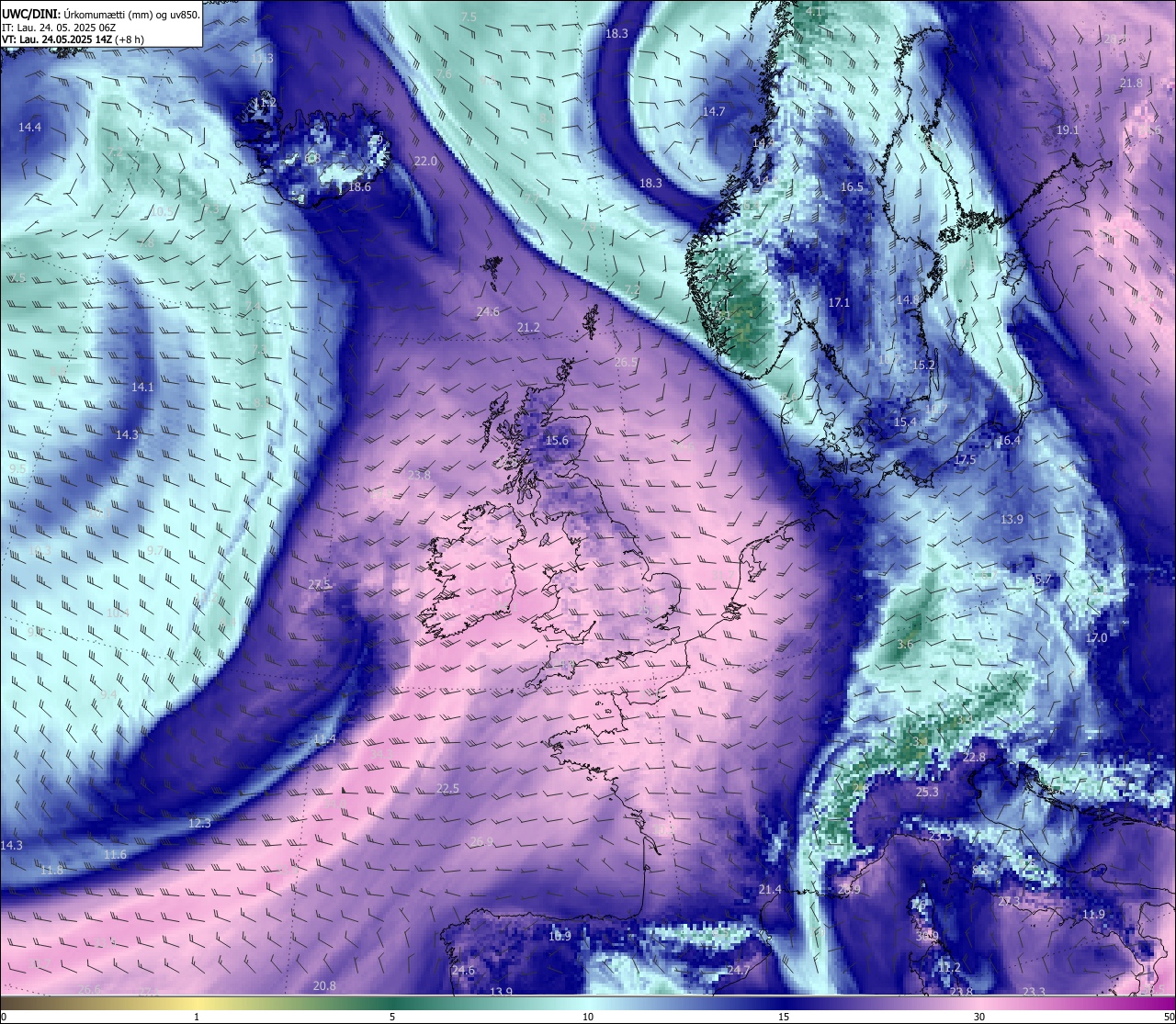
Task: Click the color scale label 30
Action: pyautogui.click(x=979, y=1017)
